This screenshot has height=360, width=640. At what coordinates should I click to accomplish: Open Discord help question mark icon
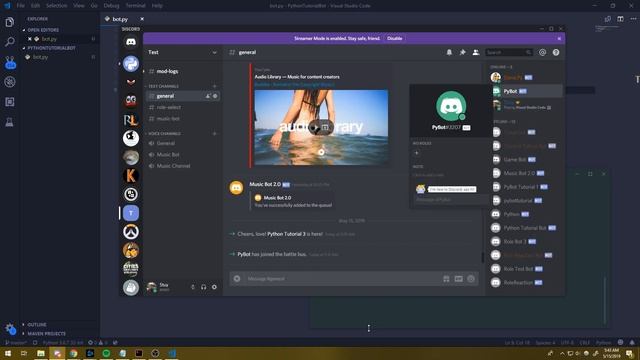point(556,52)
